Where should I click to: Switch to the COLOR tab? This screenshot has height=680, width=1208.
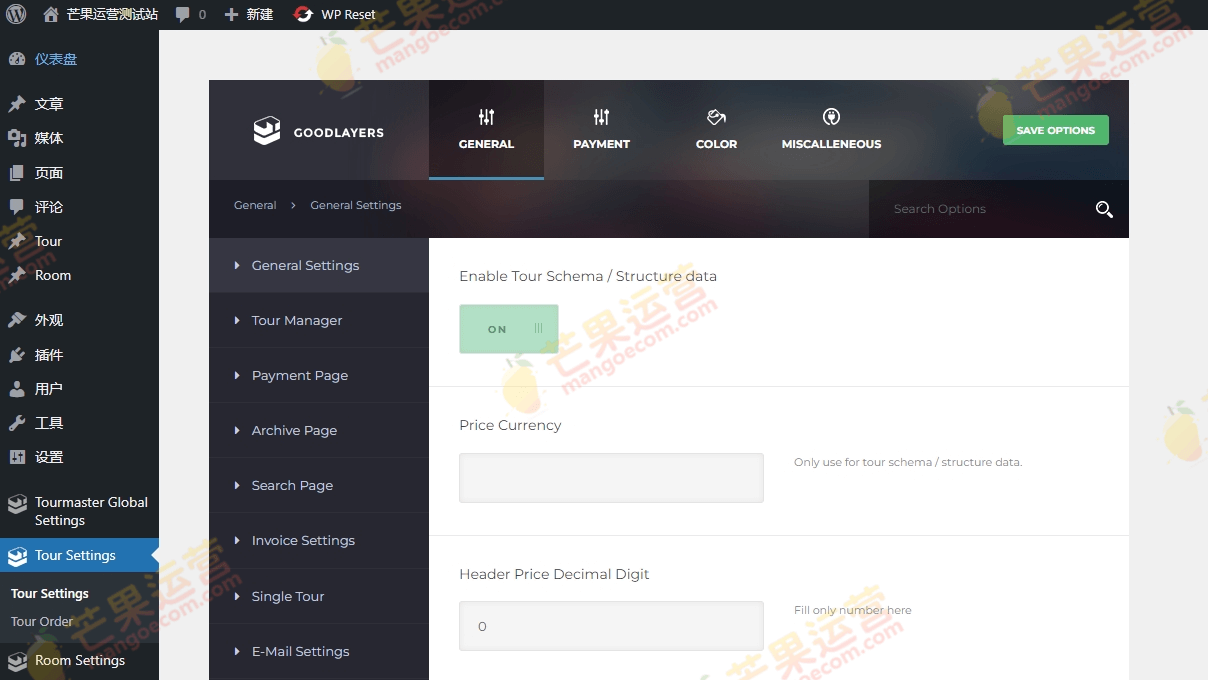tap(716, 130)
